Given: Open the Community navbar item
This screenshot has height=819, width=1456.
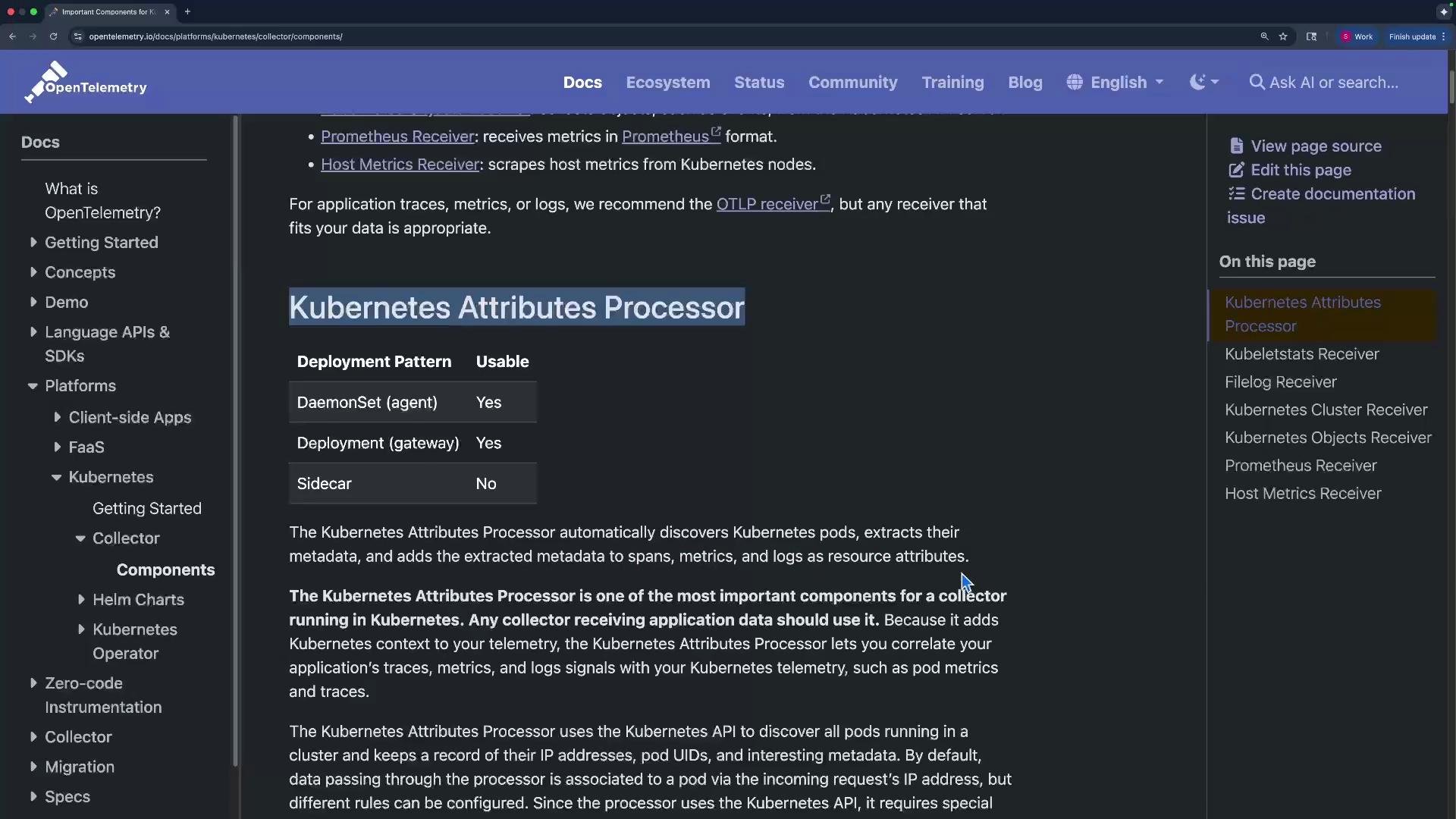Looking at the screenshot, I should pyautogui.click(x=853, y=82).
